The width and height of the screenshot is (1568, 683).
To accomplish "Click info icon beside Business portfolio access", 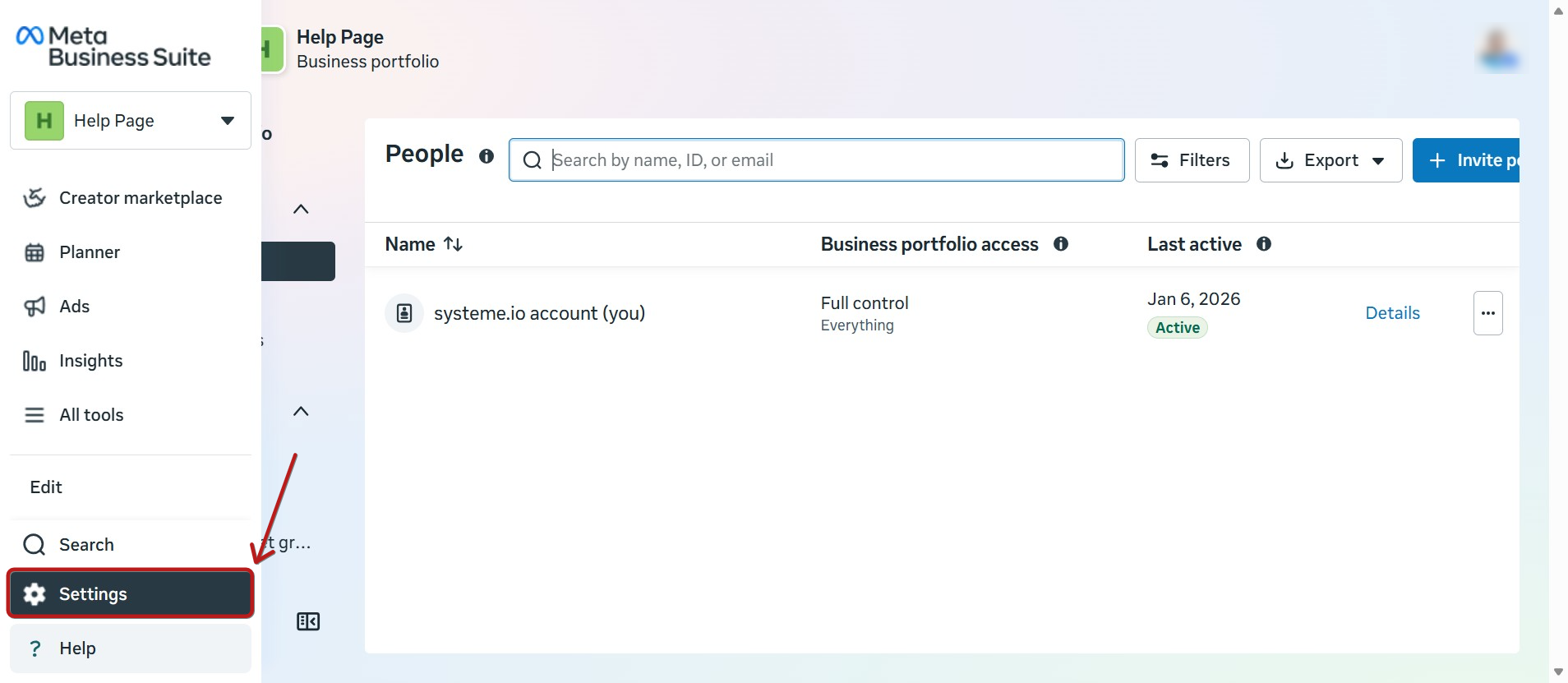I will pos(1061,244).
